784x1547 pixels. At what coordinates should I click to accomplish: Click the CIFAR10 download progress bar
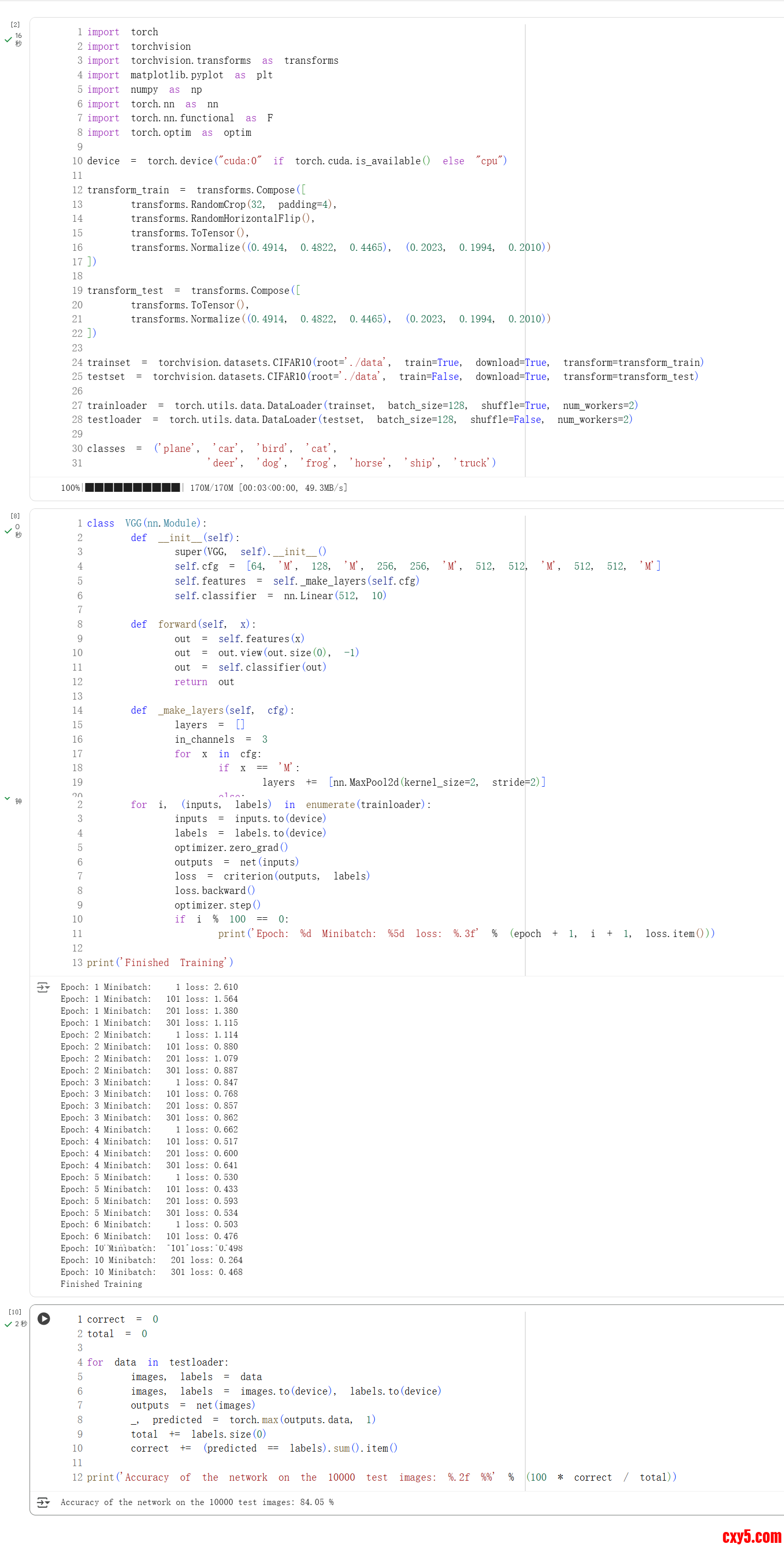click(133, 487)
